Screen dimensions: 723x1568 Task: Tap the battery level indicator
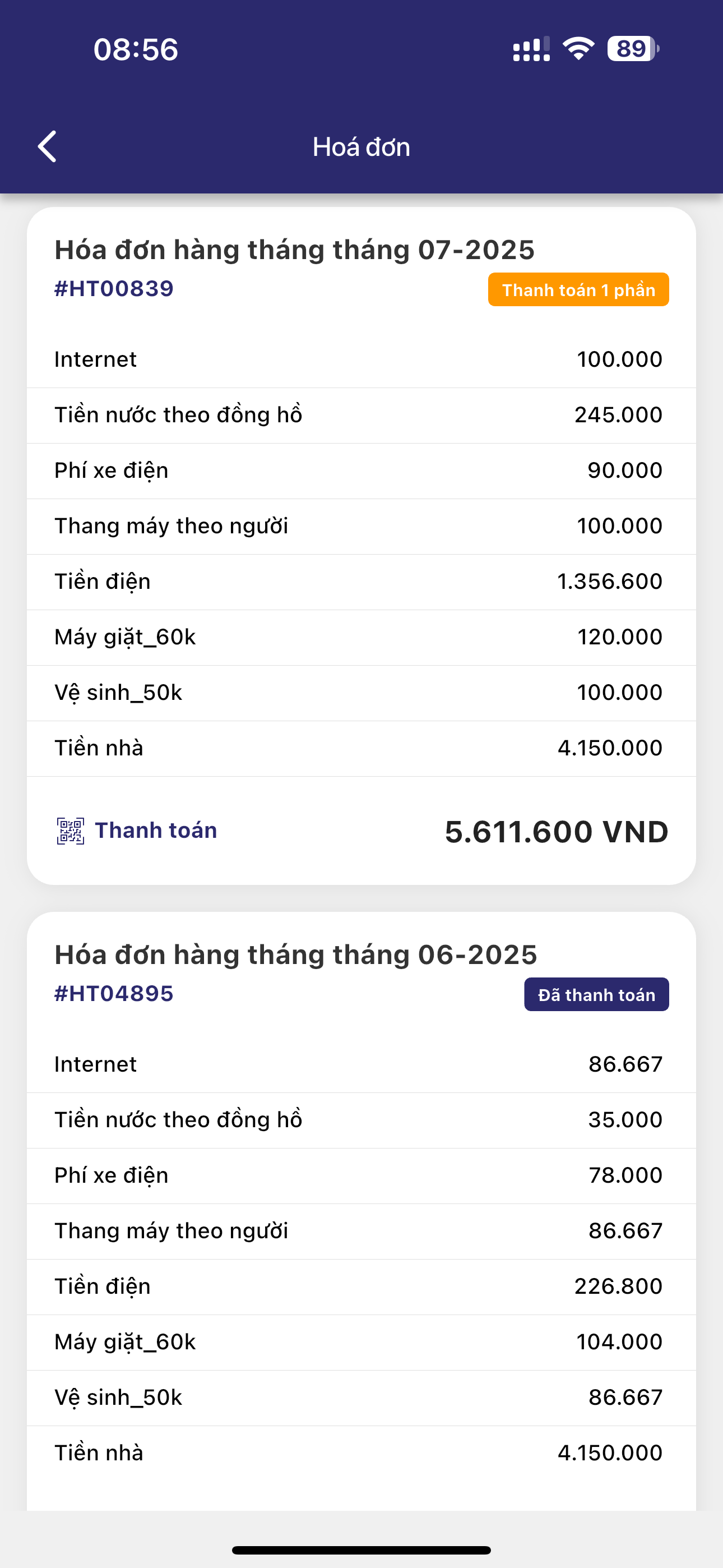[x=633, y=49]
